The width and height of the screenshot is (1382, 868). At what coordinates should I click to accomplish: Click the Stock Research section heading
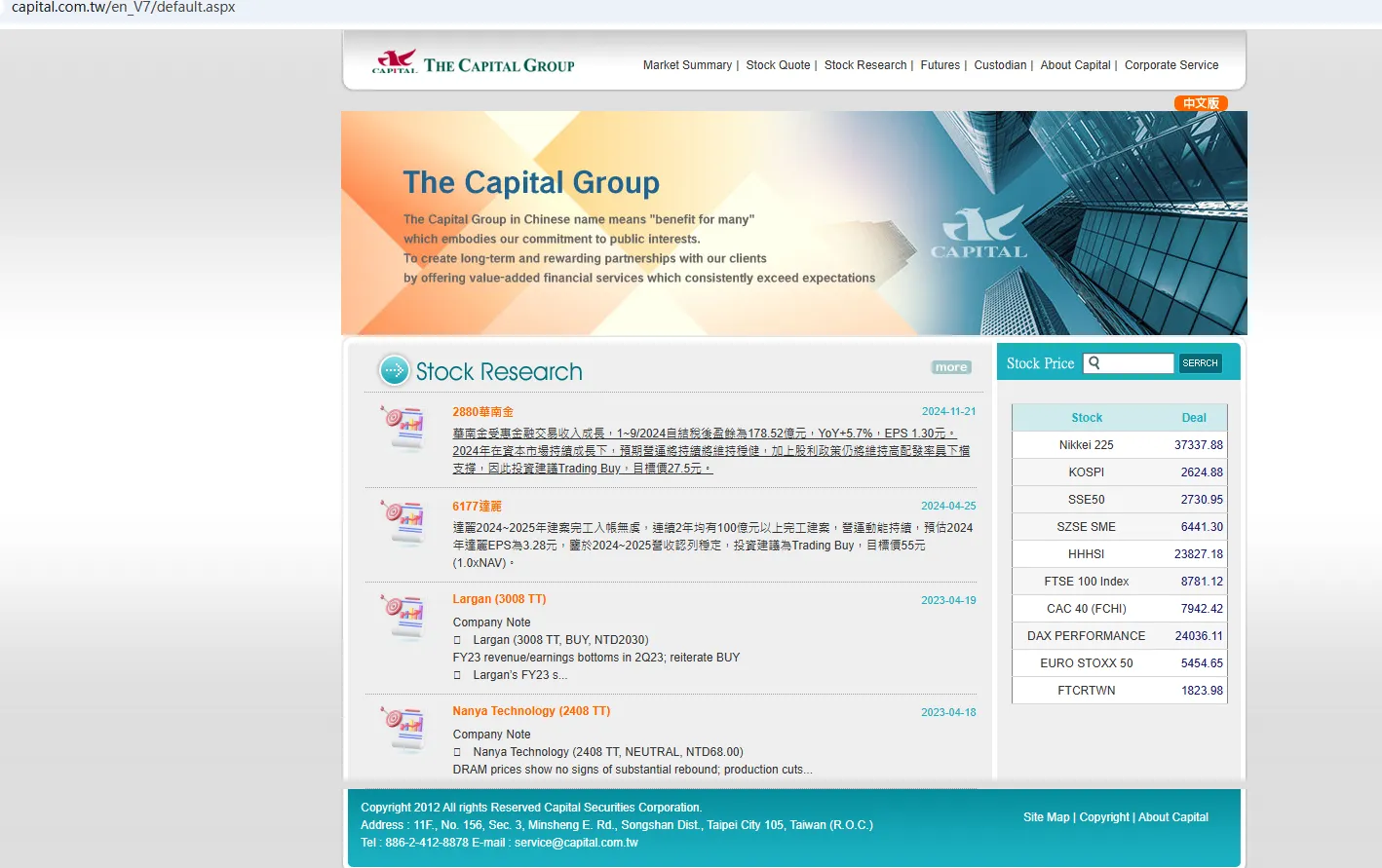click(x=499, y=371)
